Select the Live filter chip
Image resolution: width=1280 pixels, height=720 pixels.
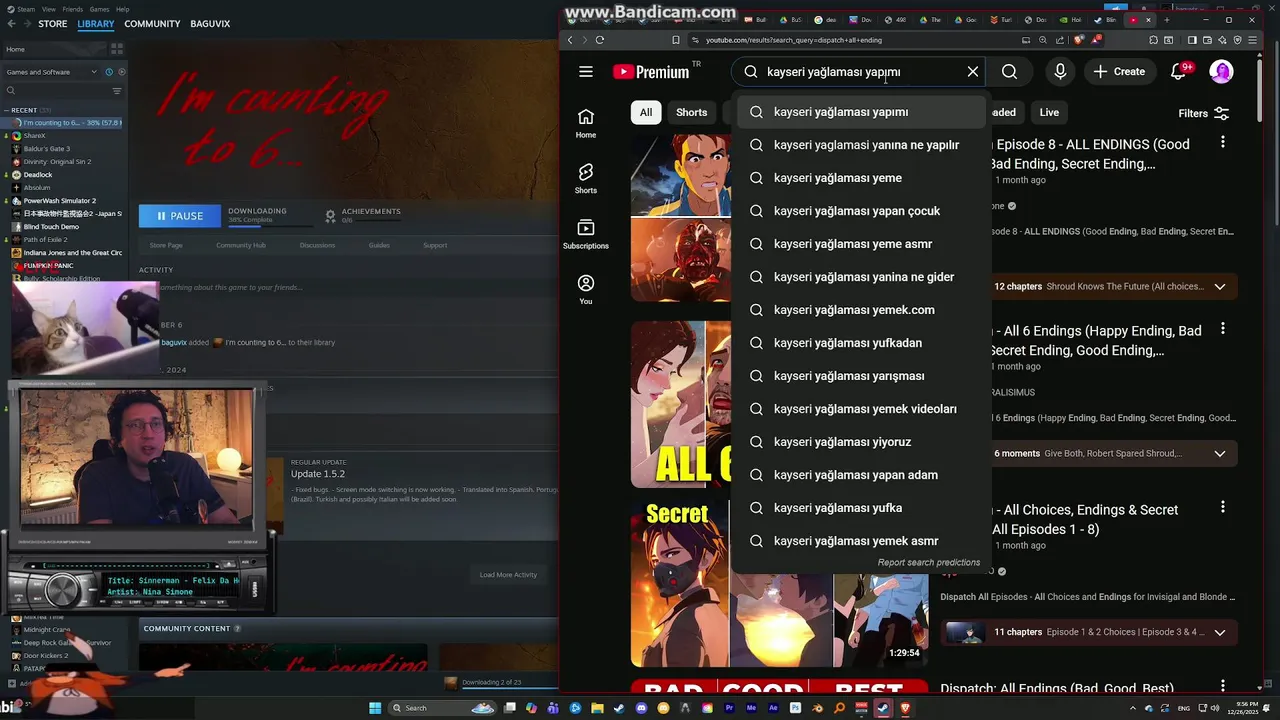pos(1049,112)
